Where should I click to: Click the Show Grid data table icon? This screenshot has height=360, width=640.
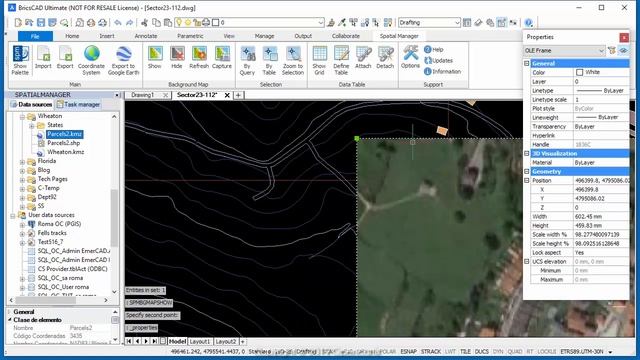[x=319, y=60]
